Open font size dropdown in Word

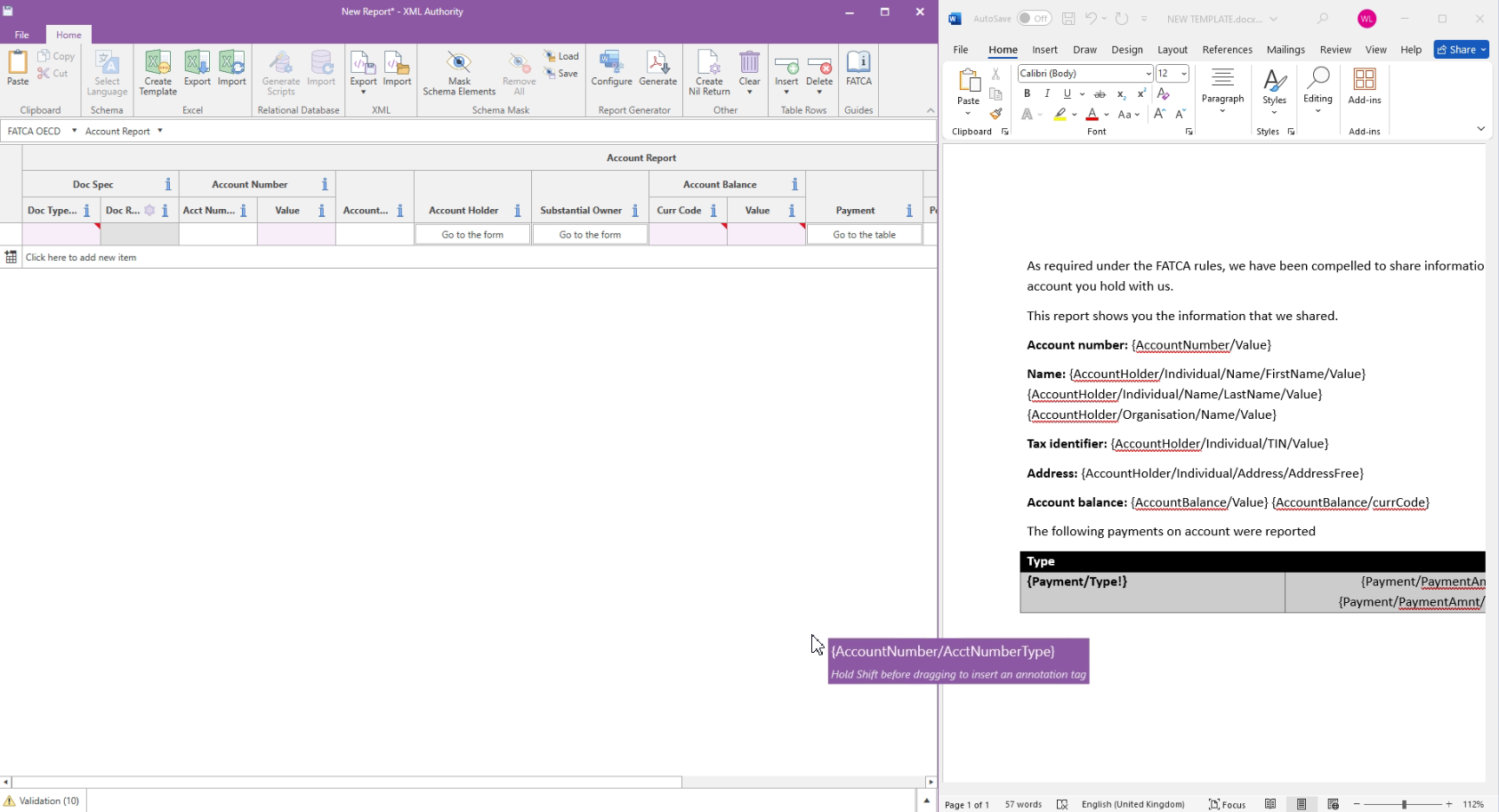(1184, 74)
